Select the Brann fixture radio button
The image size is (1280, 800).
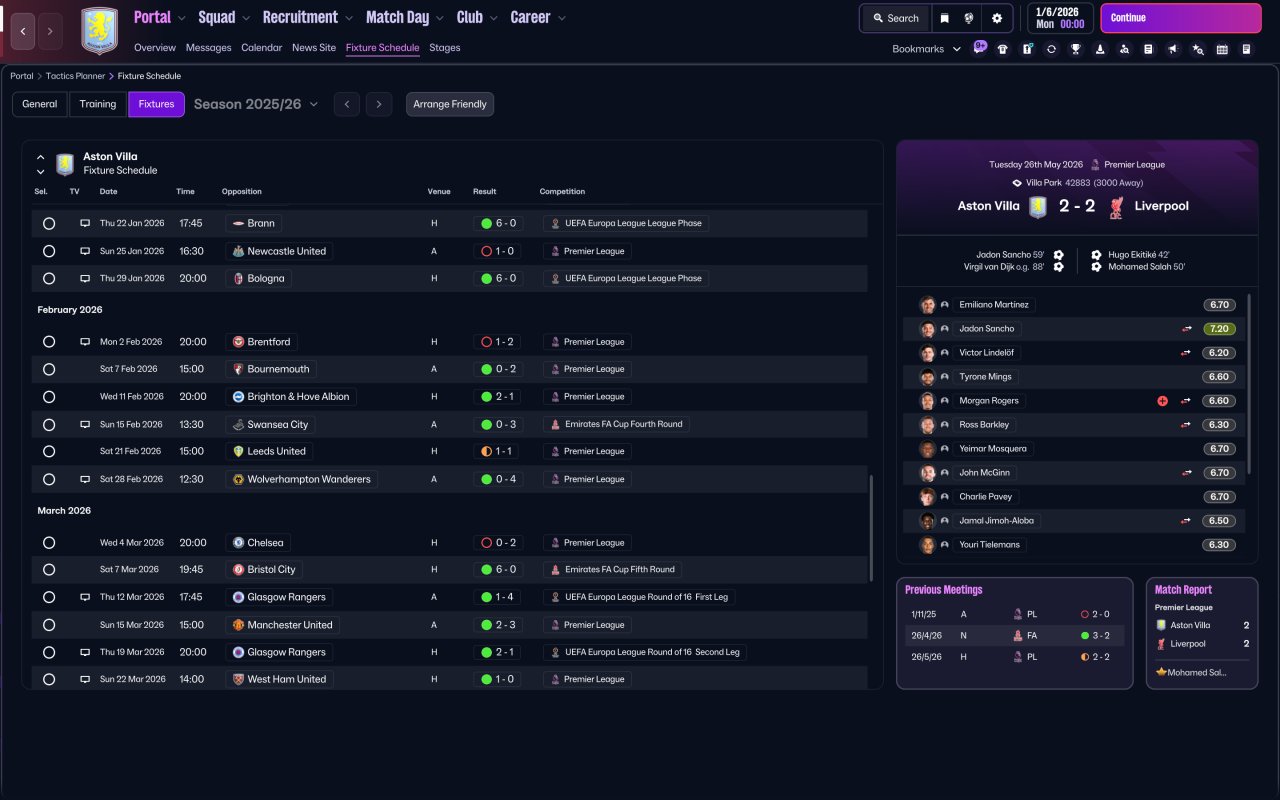[x=48, y=224]
